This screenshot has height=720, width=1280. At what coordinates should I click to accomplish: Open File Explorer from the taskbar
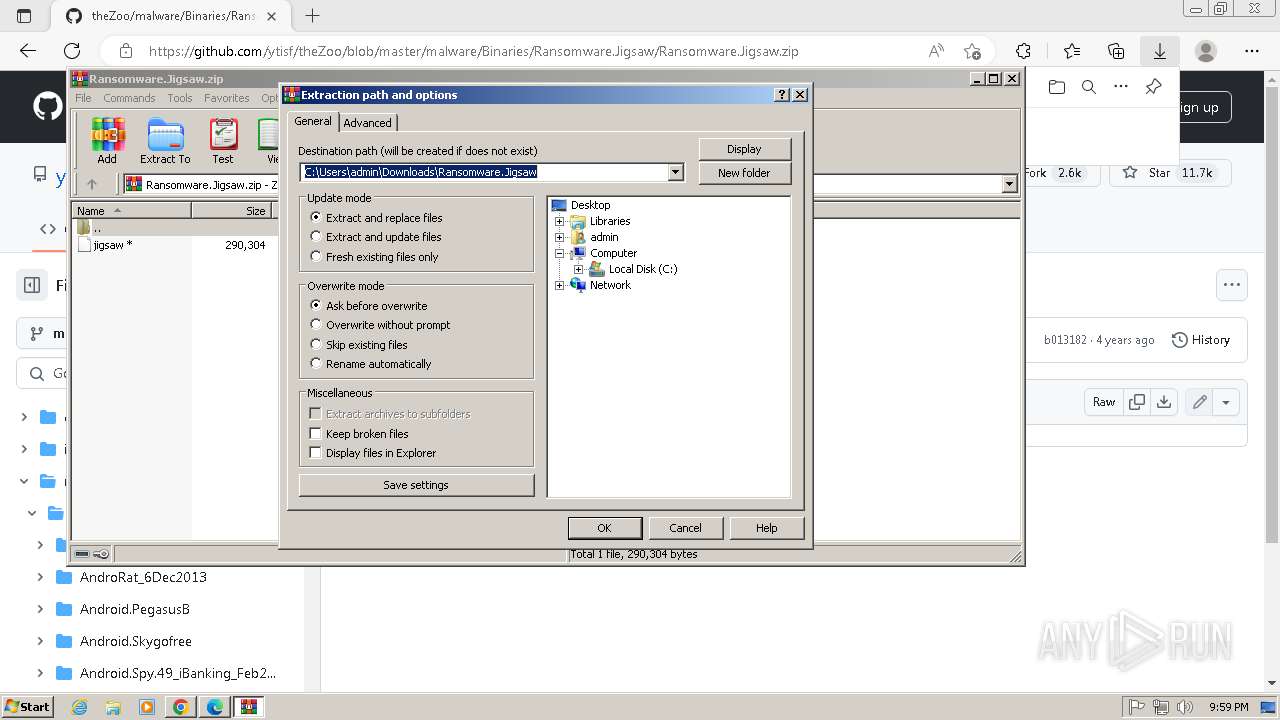113,707
